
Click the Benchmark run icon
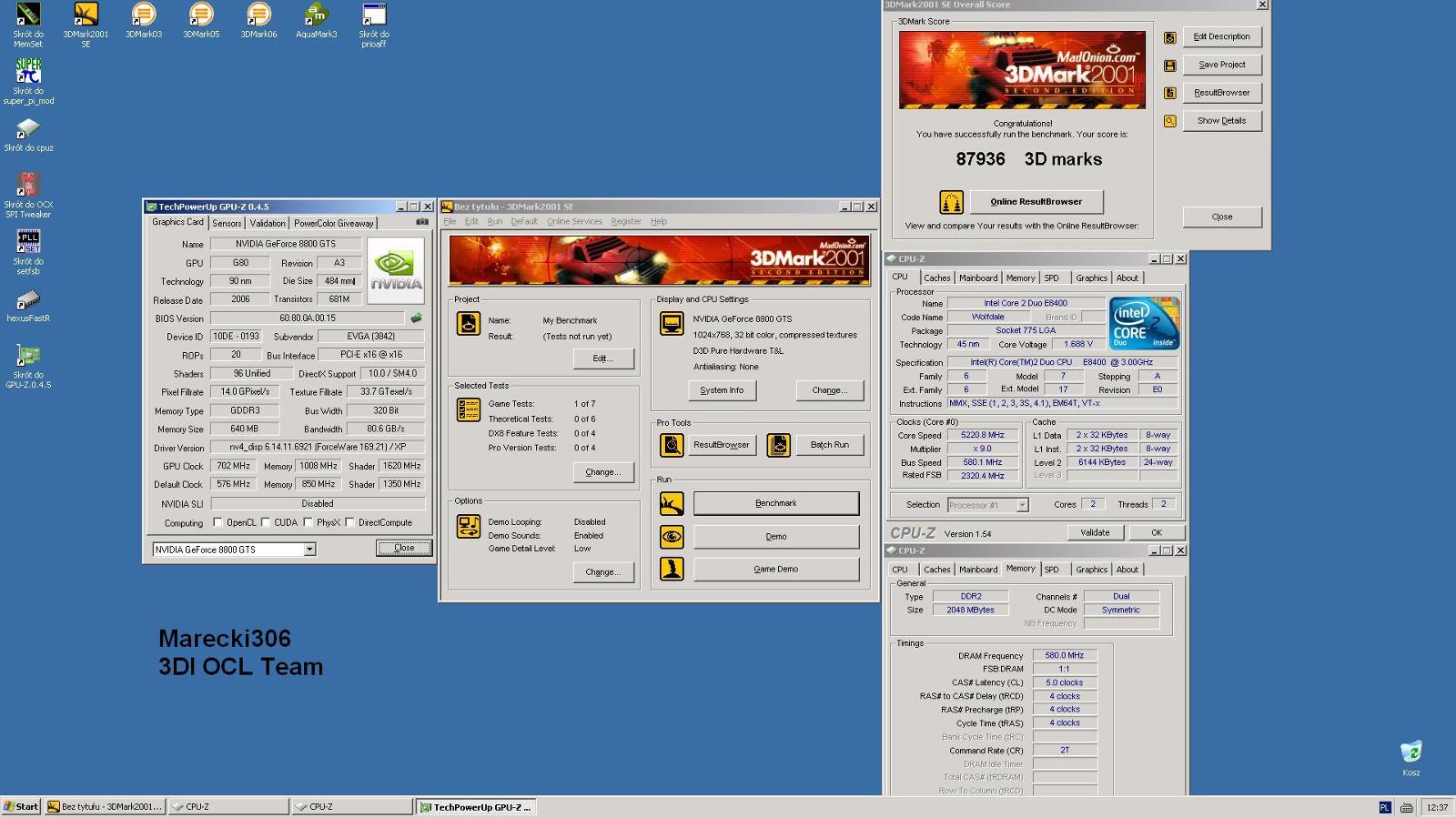(x=672, y=503)
